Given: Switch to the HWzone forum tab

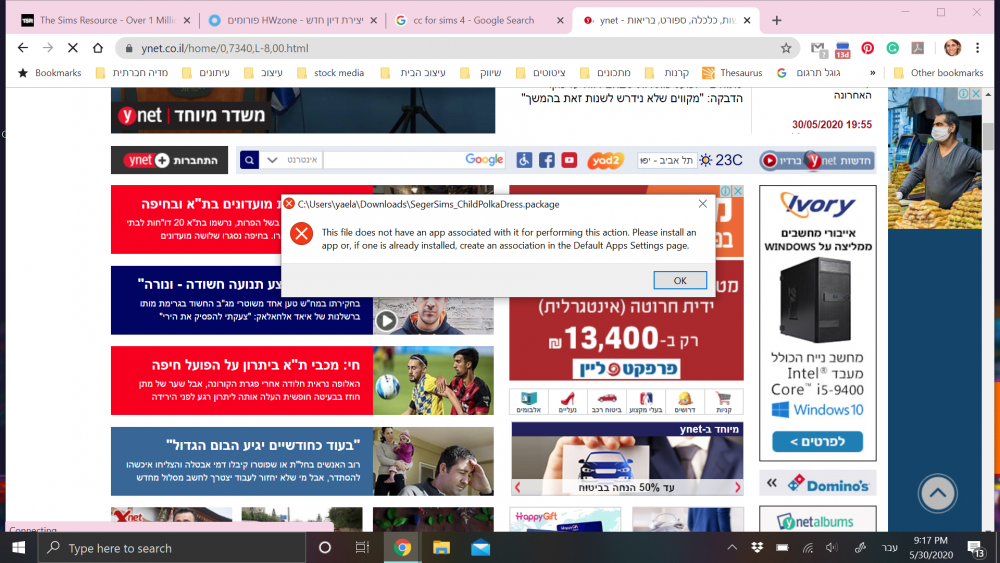Looking at the screenshot, I should (x=293, y=20).
